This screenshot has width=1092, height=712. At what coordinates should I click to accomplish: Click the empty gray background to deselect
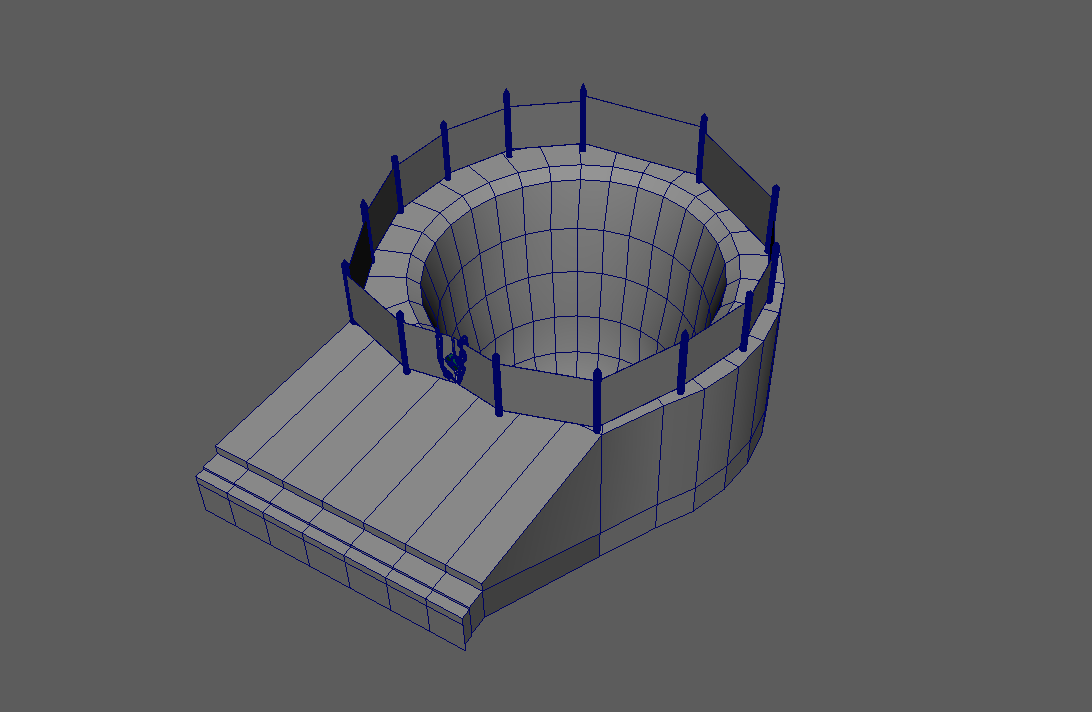pyautogui.click(x=150, y=150)
